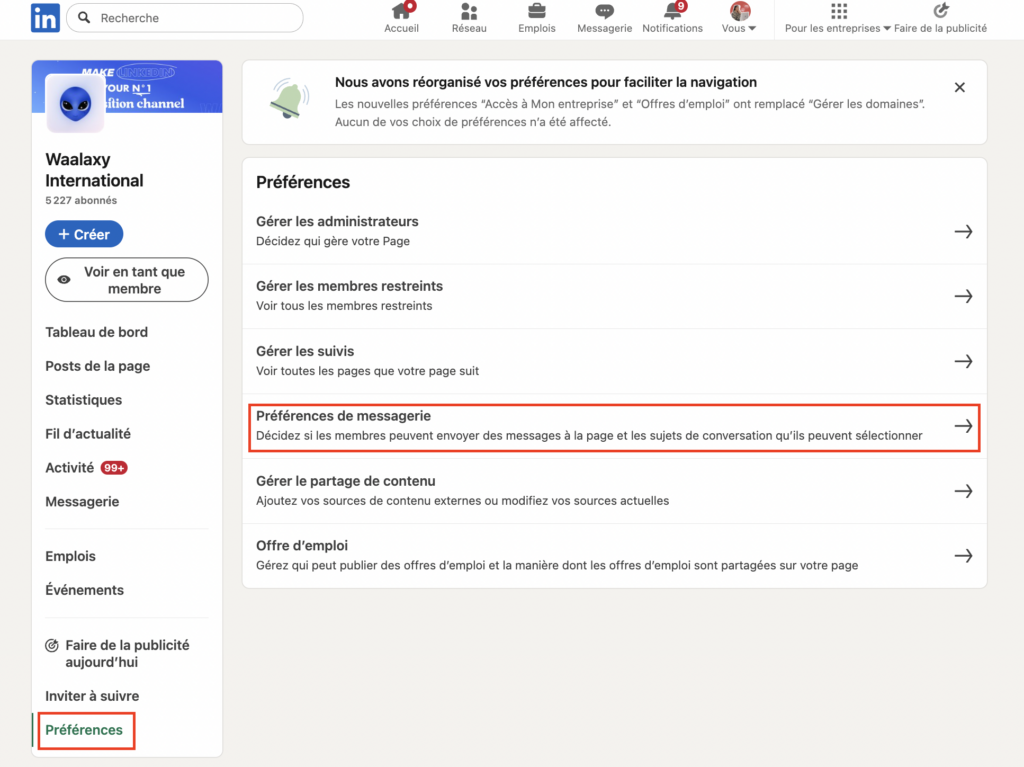
Task: Open the Messagerie chat bubble icon
Action: pos(604,14)
